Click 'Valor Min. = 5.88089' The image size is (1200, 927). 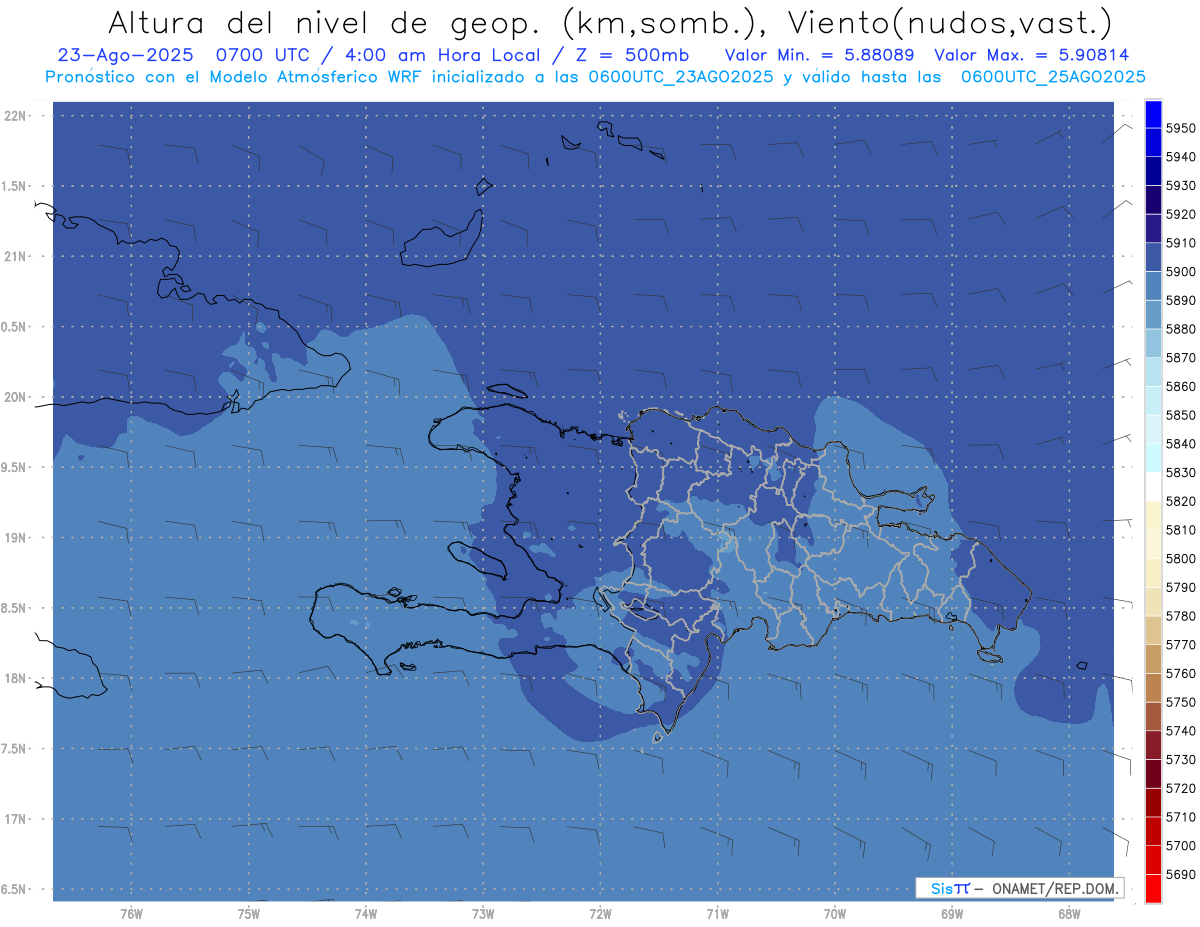[819, 55]
